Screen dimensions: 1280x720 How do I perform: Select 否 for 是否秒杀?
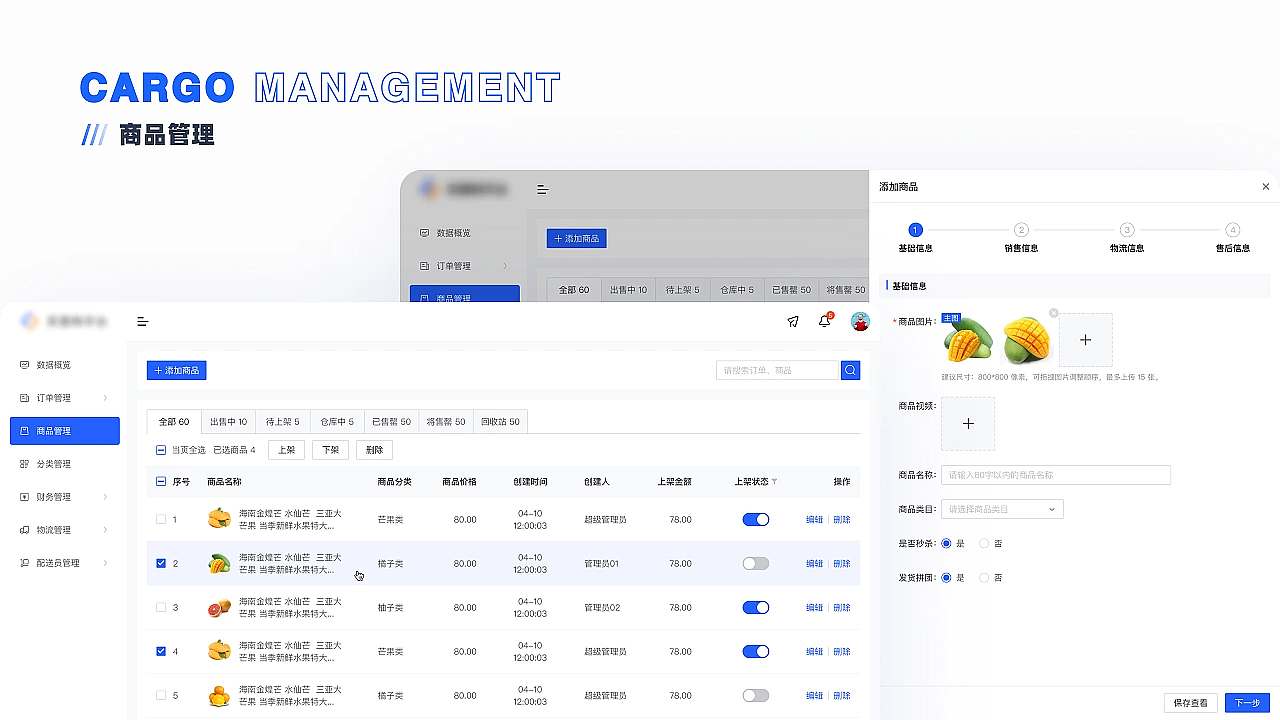coord(984,544)
